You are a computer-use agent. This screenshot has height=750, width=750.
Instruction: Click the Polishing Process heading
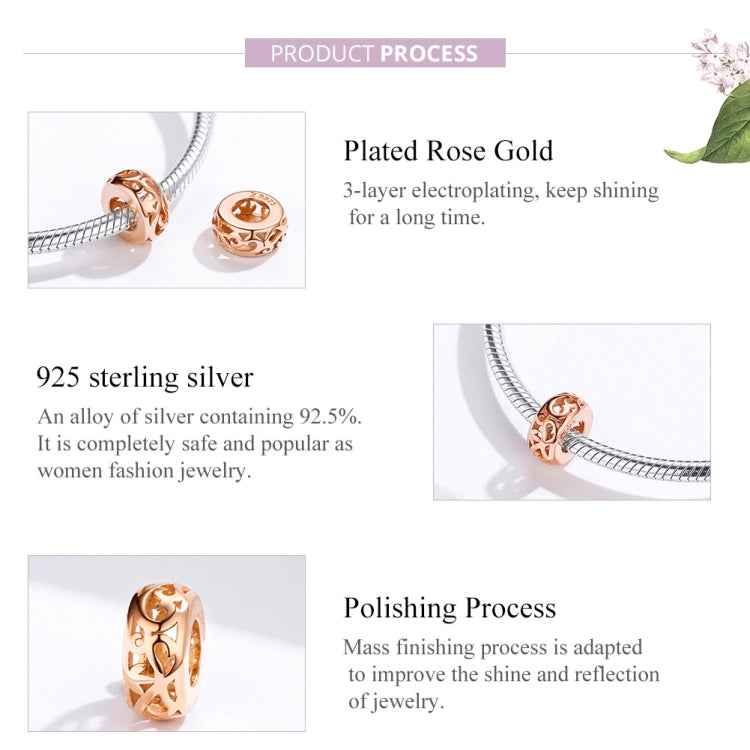[x=449, y=608]
